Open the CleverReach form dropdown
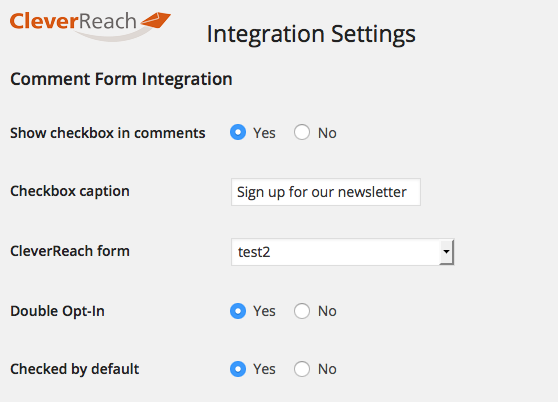The width and height of the screenshot is (558, 402). pos(342,252)
